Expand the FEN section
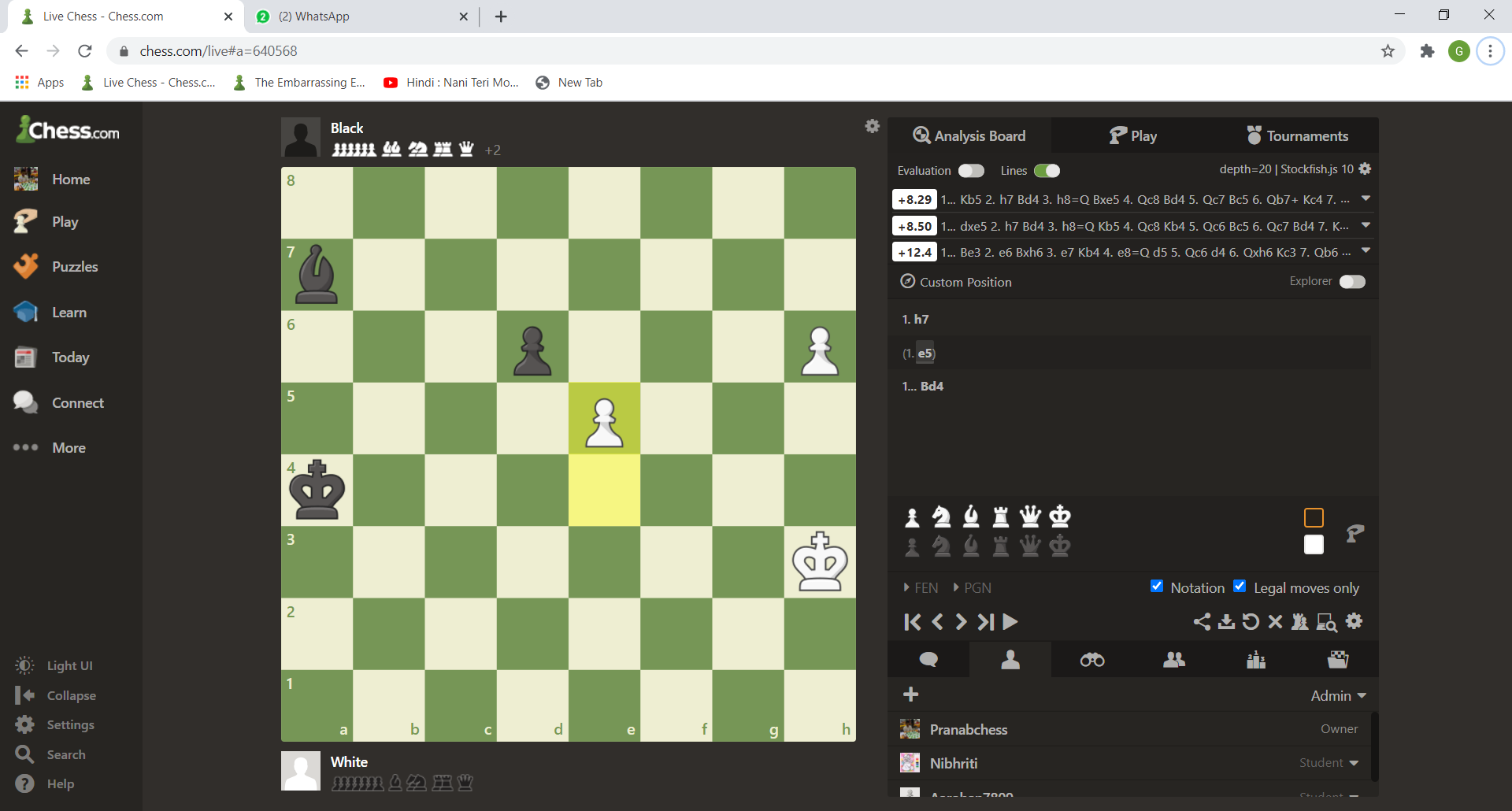Image resolution: width=1512 pixels, height=811 pixels. pos(920,588)
